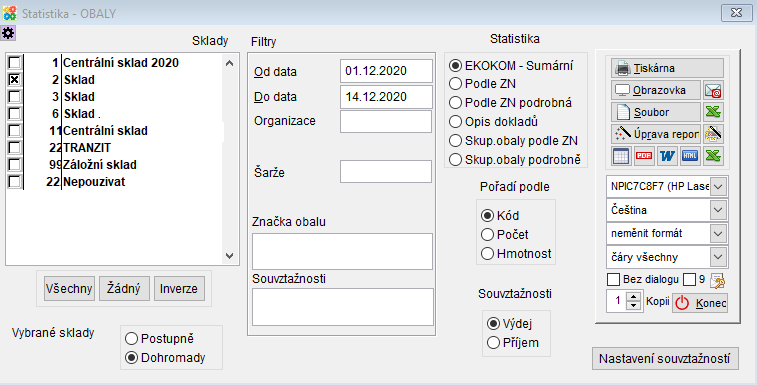Click the Organizace input field

click(x=386, y=121)
